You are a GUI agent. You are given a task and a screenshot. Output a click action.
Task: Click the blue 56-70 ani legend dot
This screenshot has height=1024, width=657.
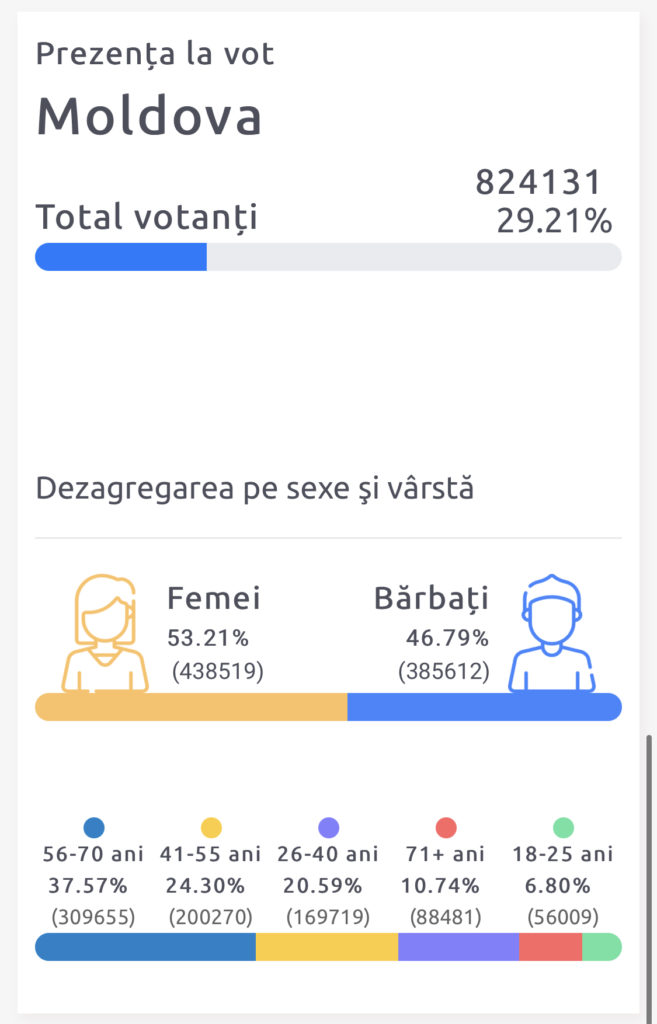tap(94, 828)
